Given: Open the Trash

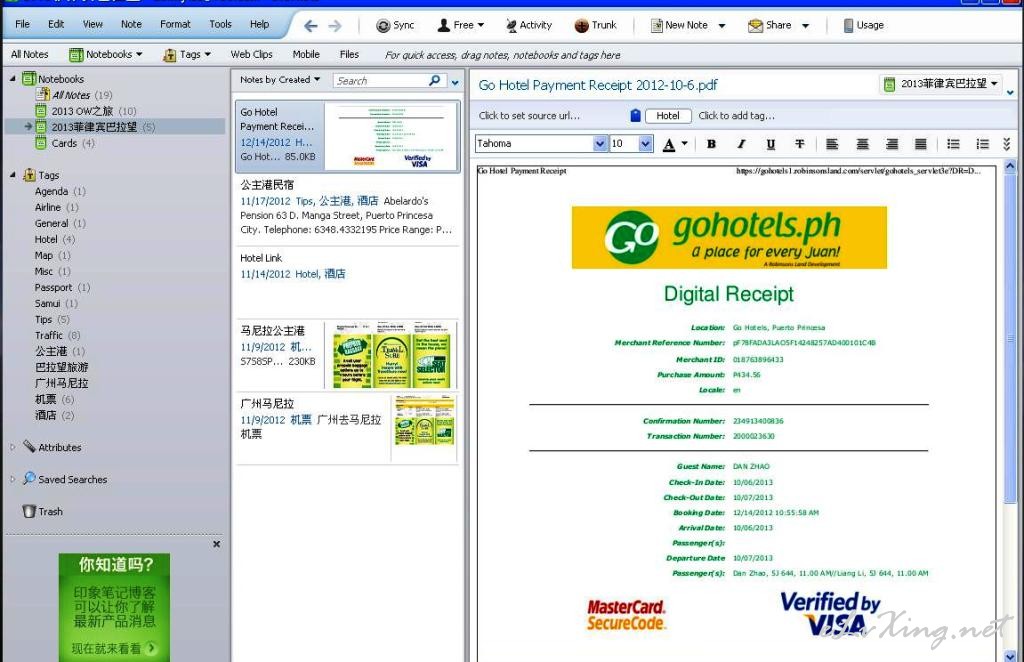Looking at the screenshot, I should click(x=42, y=511).
